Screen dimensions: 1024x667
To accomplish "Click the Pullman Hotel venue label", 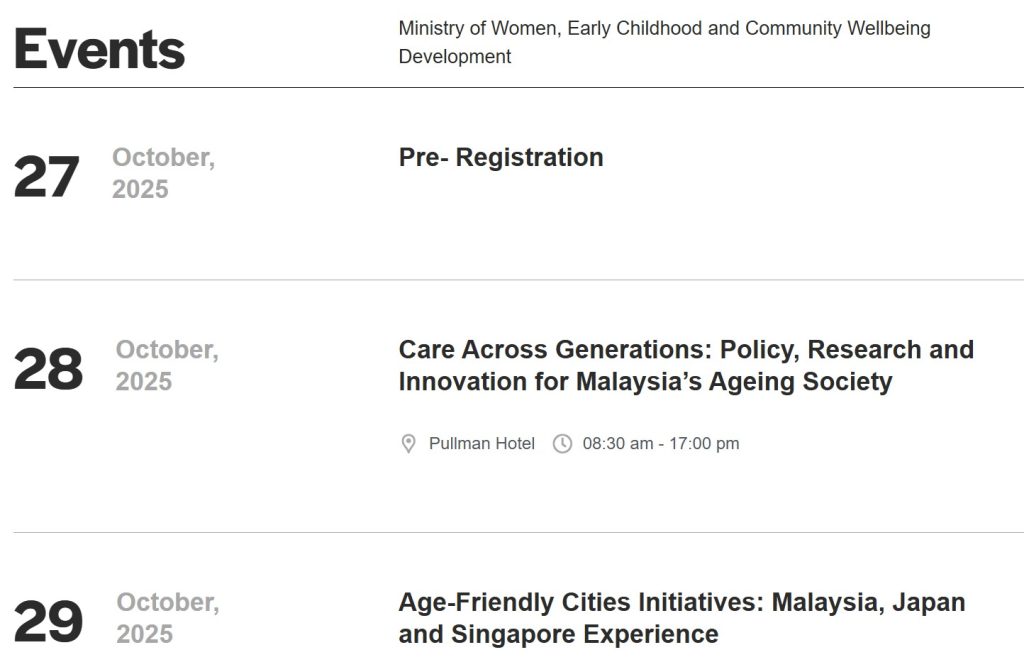I will [482, 444].
